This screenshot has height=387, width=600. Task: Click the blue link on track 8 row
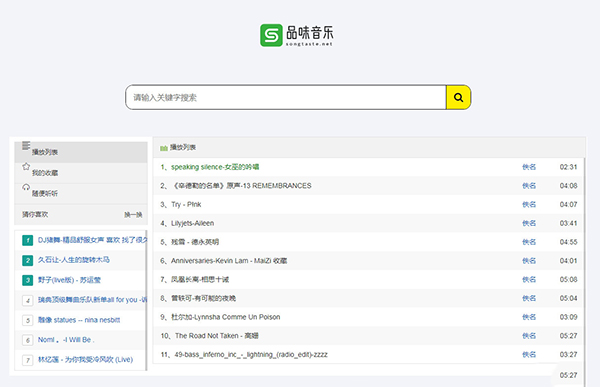click(x=529, y=298)
